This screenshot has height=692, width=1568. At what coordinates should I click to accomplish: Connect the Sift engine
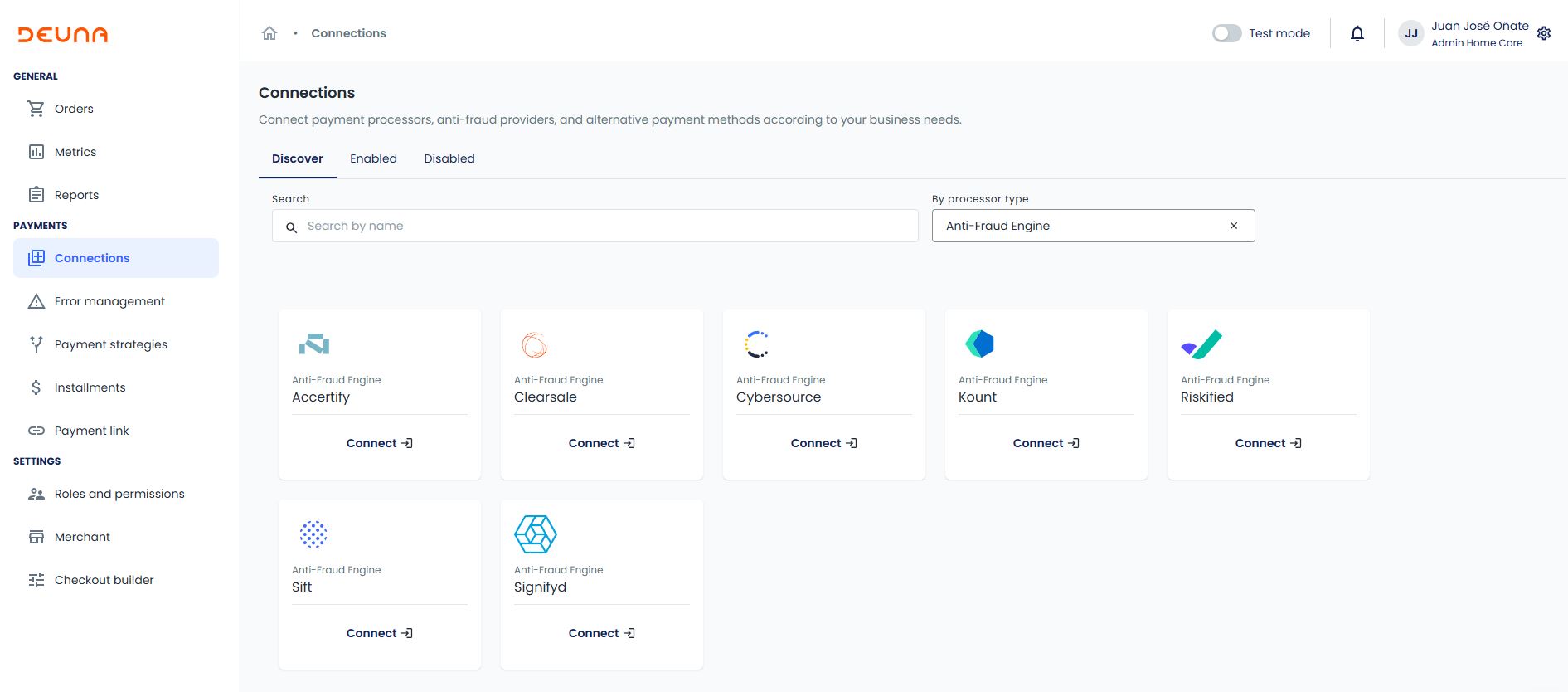click(380, 633)
